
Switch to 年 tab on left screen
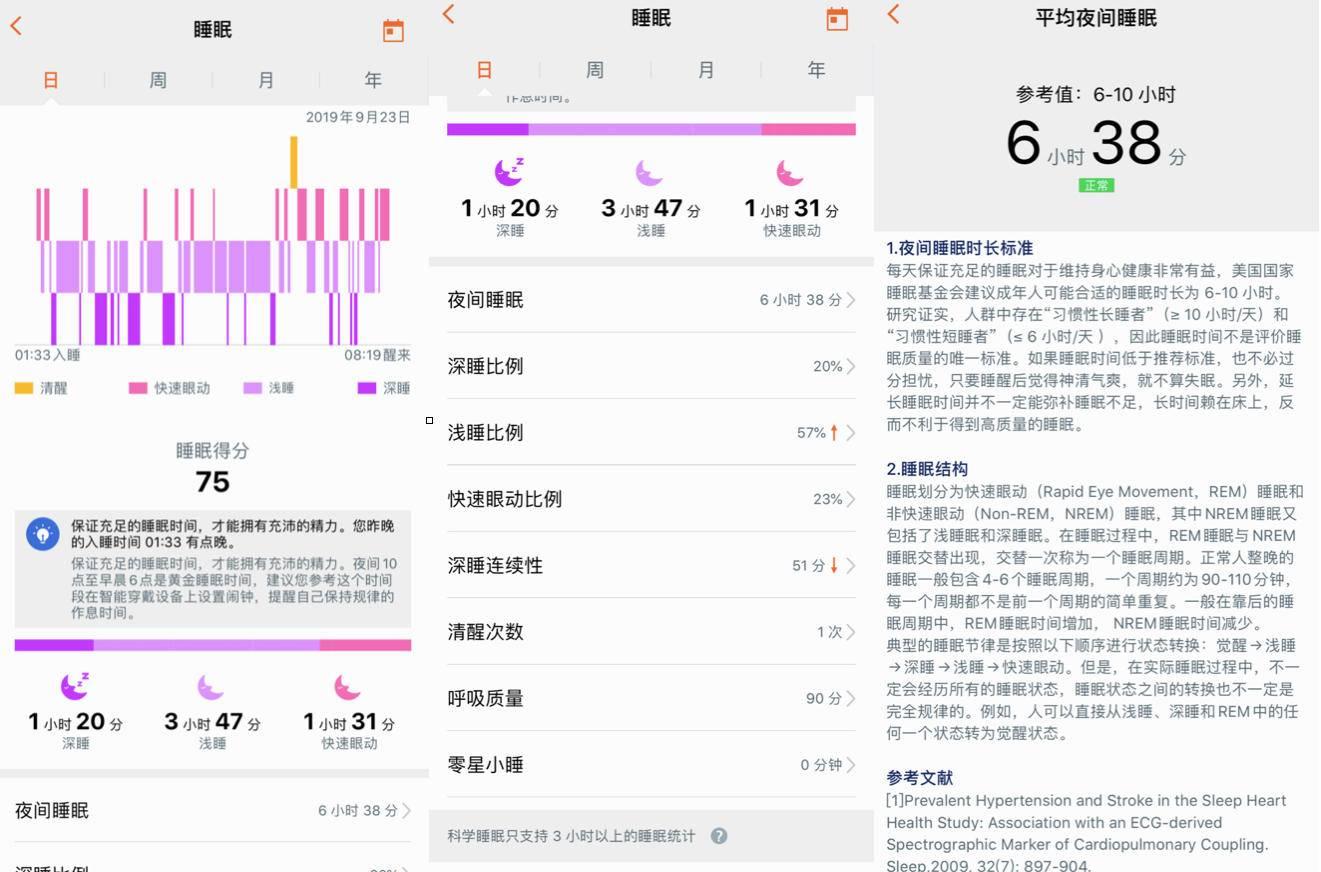pos(373,80)
